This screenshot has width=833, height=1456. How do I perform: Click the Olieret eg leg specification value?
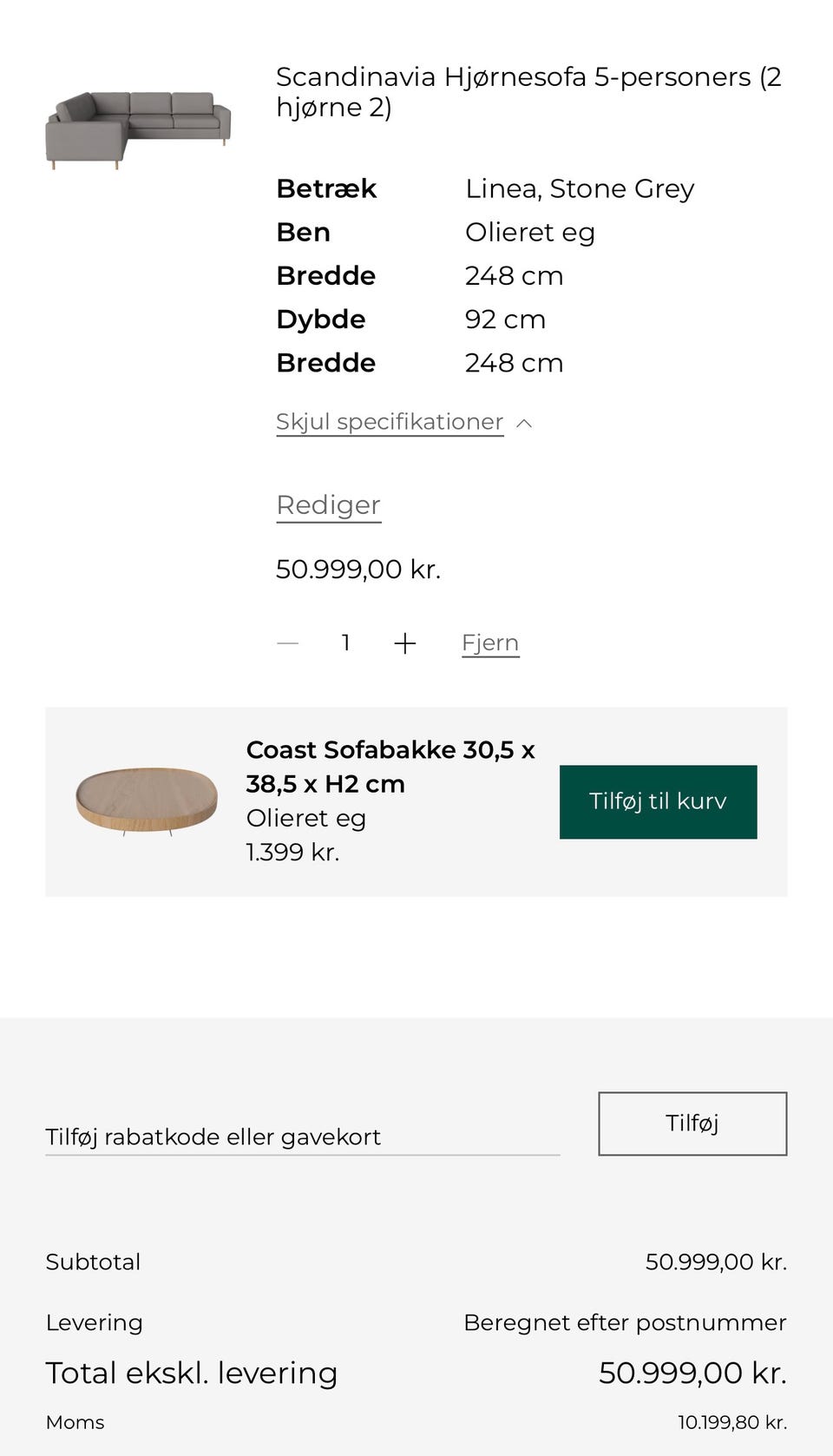click(529, 233)
